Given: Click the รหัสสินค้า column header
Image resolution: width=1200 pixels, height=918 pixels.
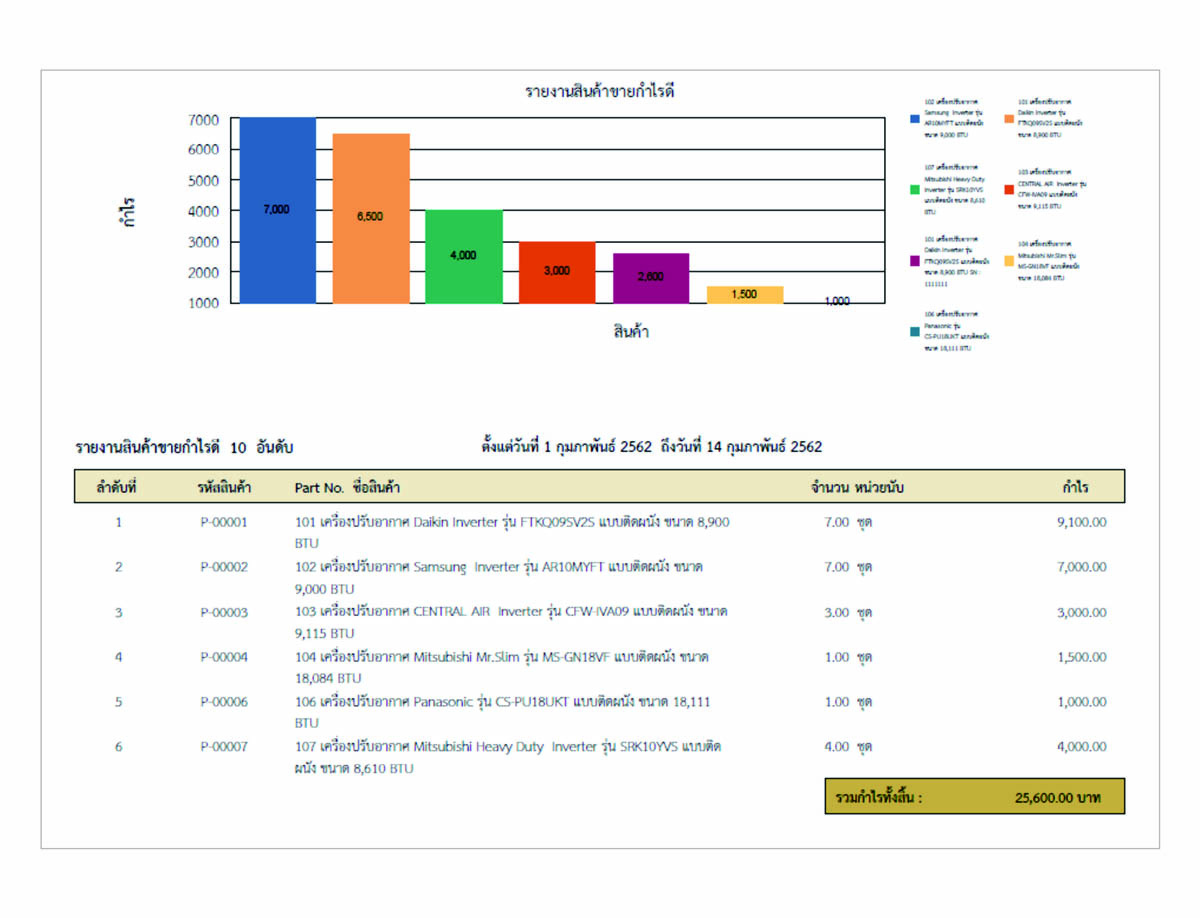Looking at the screenshot, I should (x=224, y=487).
